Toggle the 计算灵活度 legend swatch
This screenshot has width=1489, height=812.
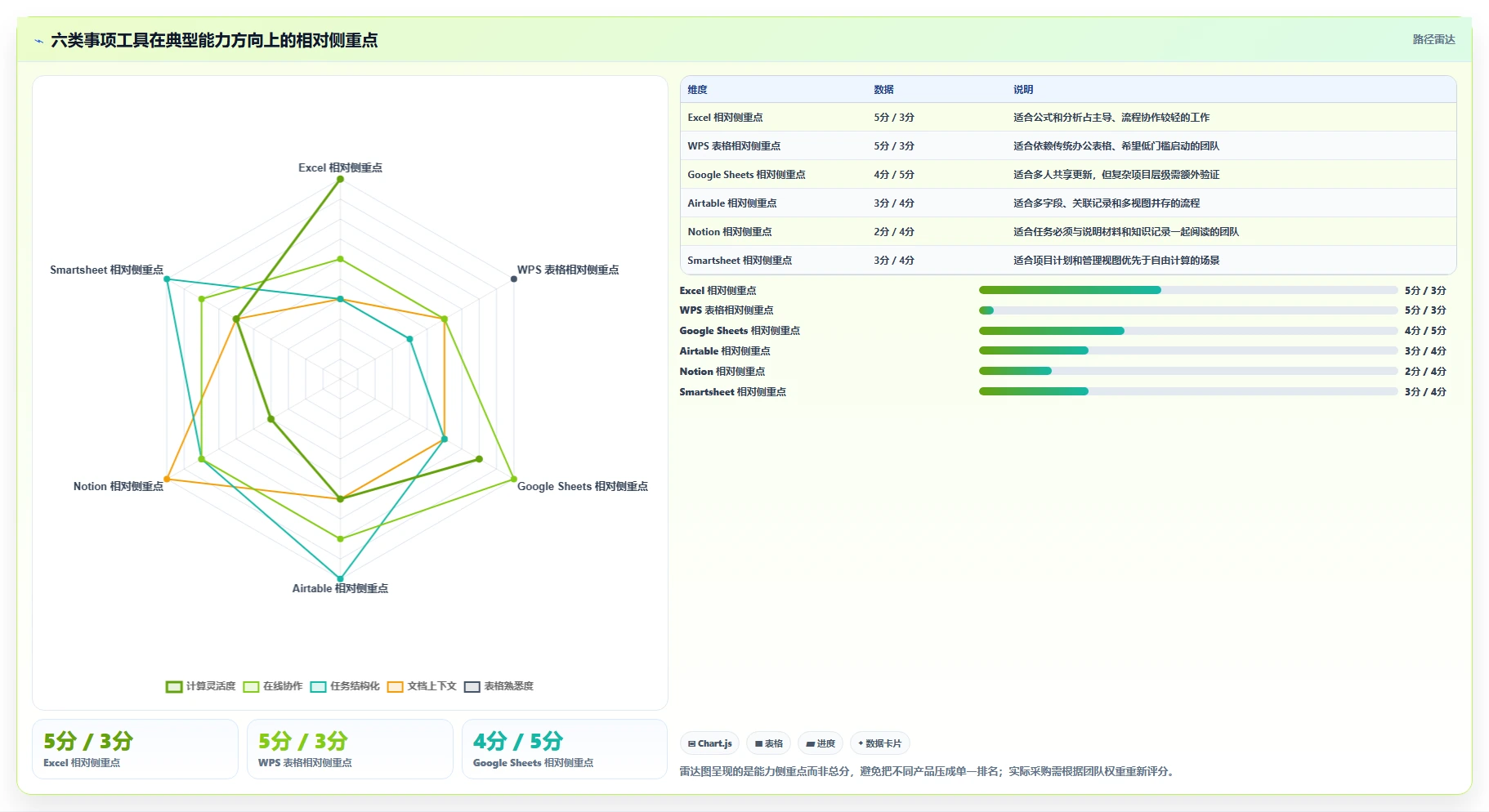[x=174, y=686]
